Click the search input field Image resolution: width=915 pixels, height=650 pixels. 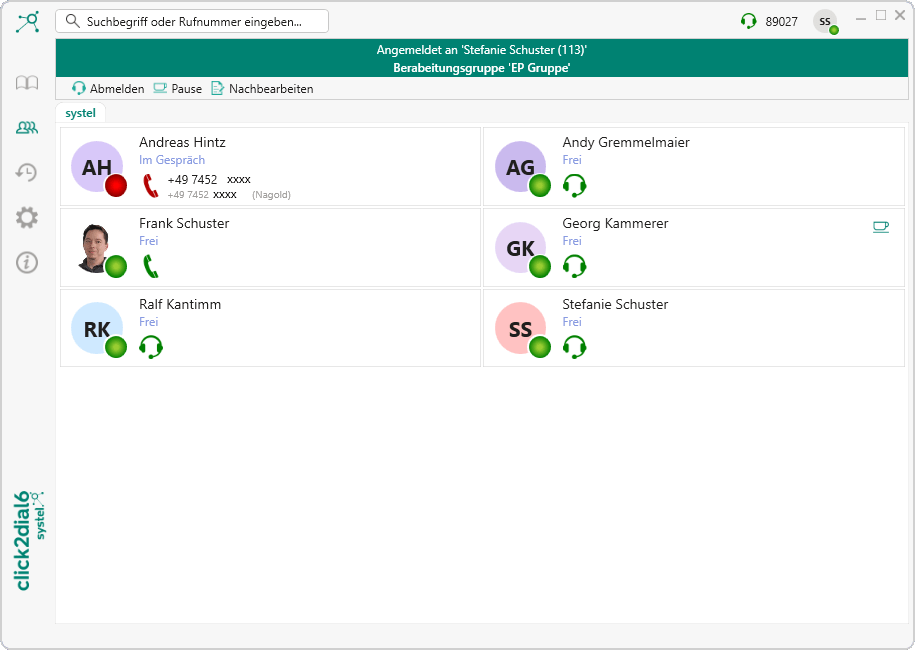[x=192, y=21]
